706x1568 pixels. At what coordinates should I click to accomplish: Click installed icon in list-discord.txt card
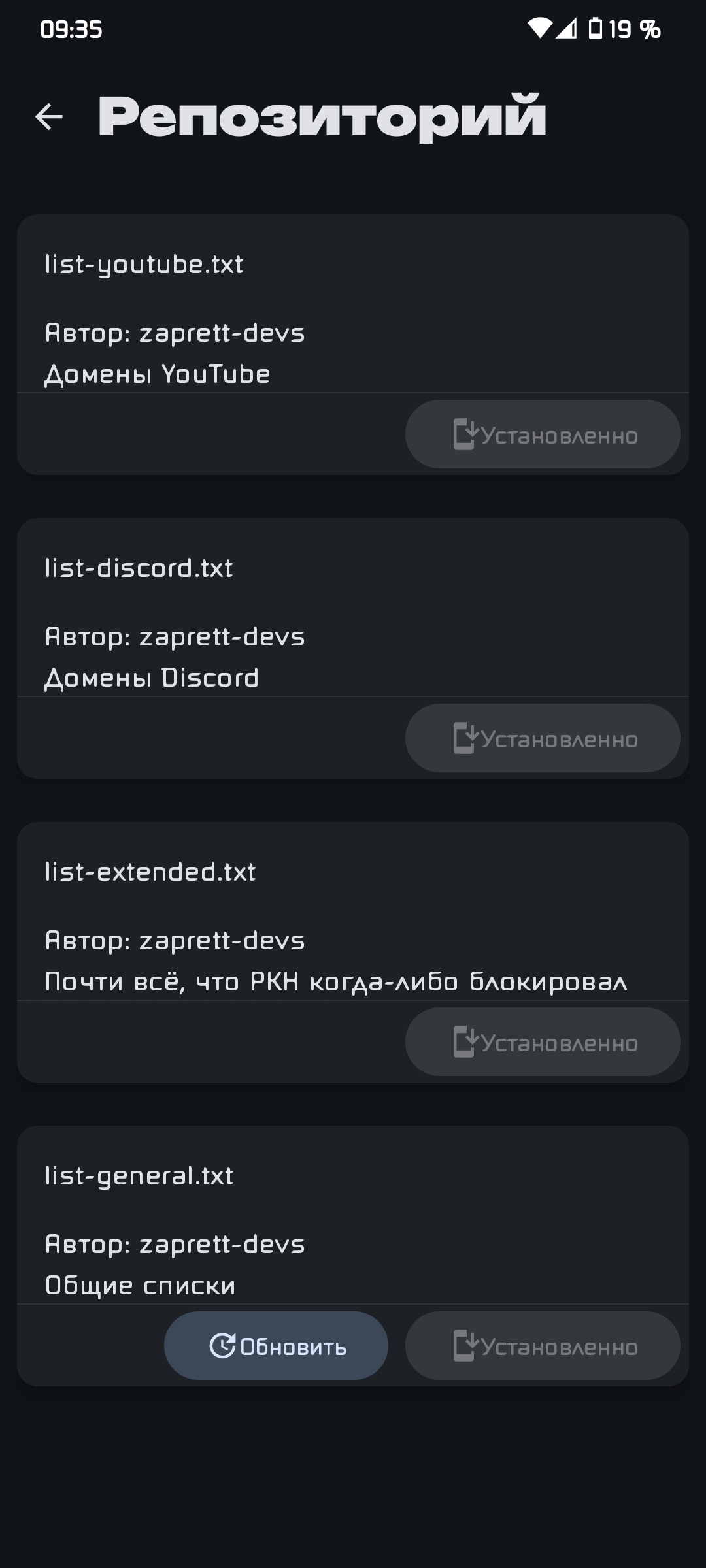[464, 738]
